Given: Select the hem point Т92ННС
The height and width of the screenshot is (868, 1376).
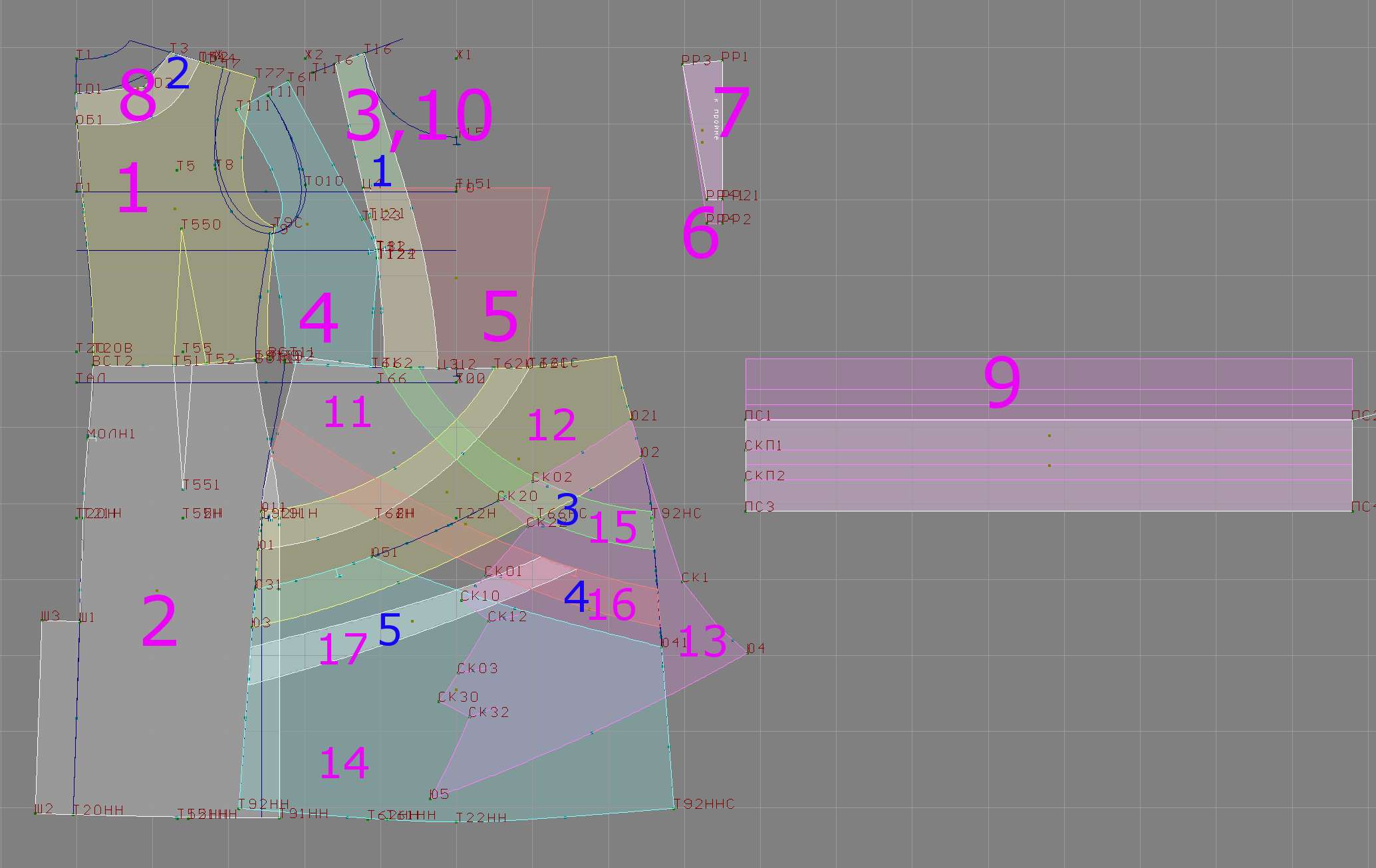Looking at the screenshot, I should tap(674, 808).
